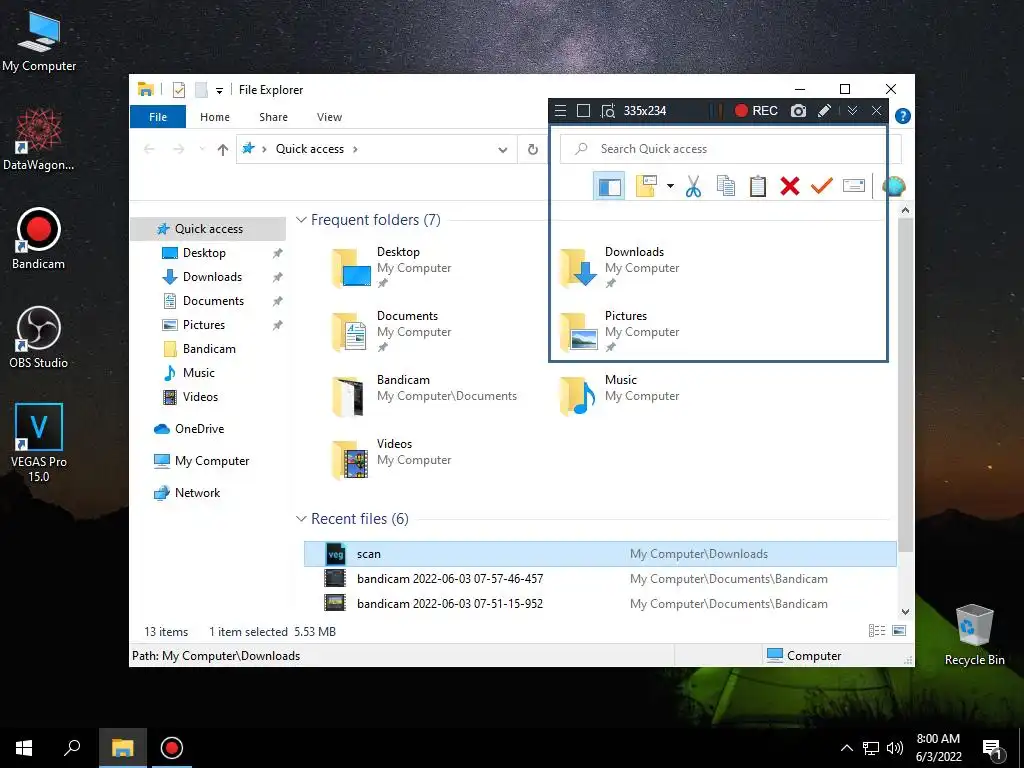Toggle the navigation pane toolbar icon
1024x768 pixels.
(x=609, y=187)
